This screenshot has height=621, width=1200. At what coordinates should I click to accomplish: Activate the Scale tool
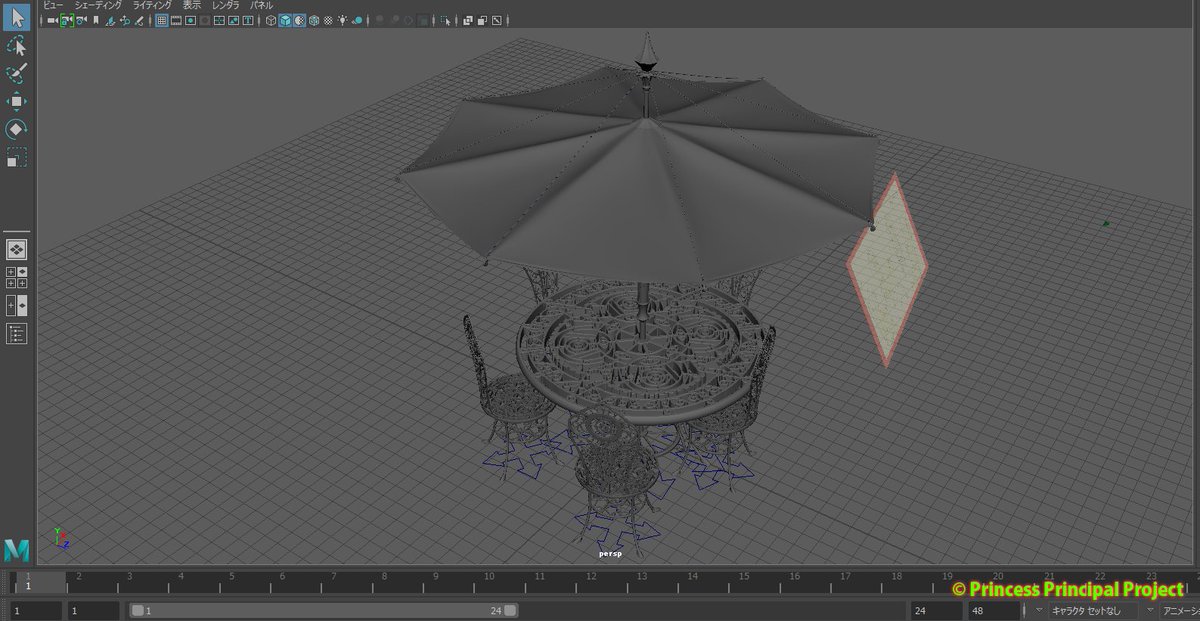click(x=17, y=157)
